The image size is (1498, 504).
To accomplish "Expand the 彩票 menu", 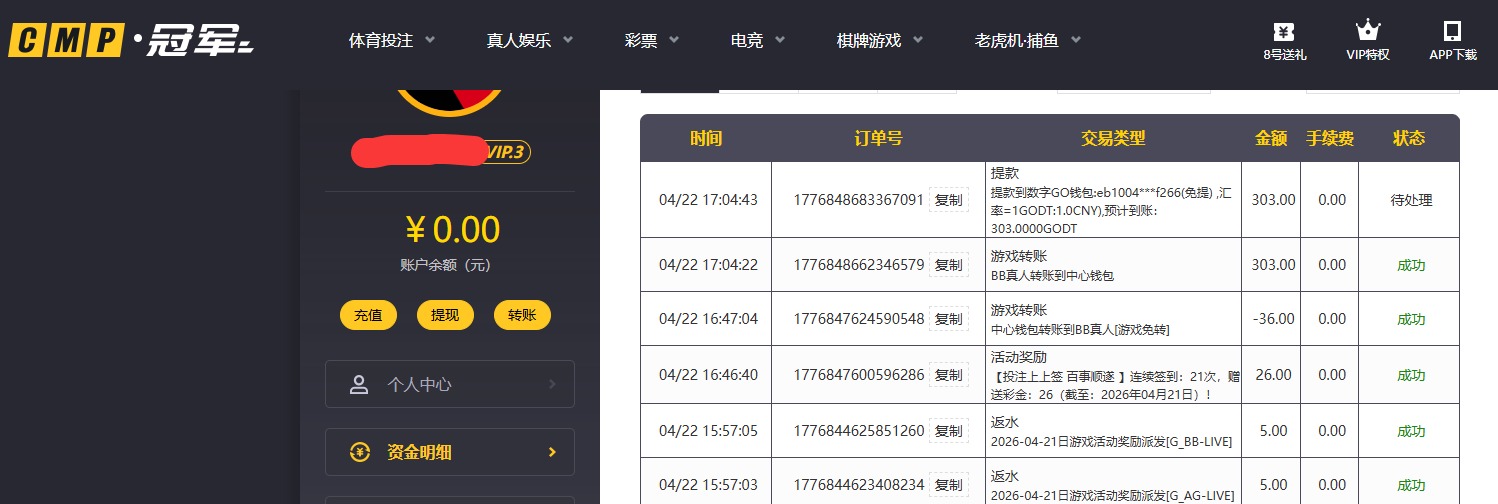I will [x=652, y=41].
